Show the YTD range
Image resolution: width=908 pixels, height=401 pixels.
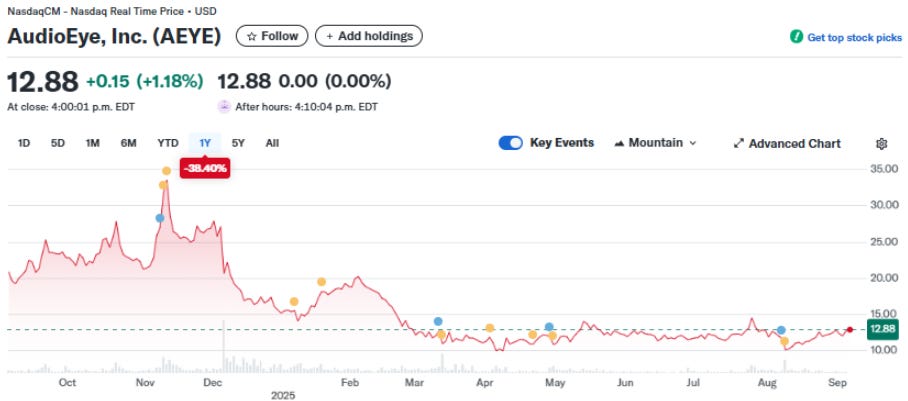point(167,143)
